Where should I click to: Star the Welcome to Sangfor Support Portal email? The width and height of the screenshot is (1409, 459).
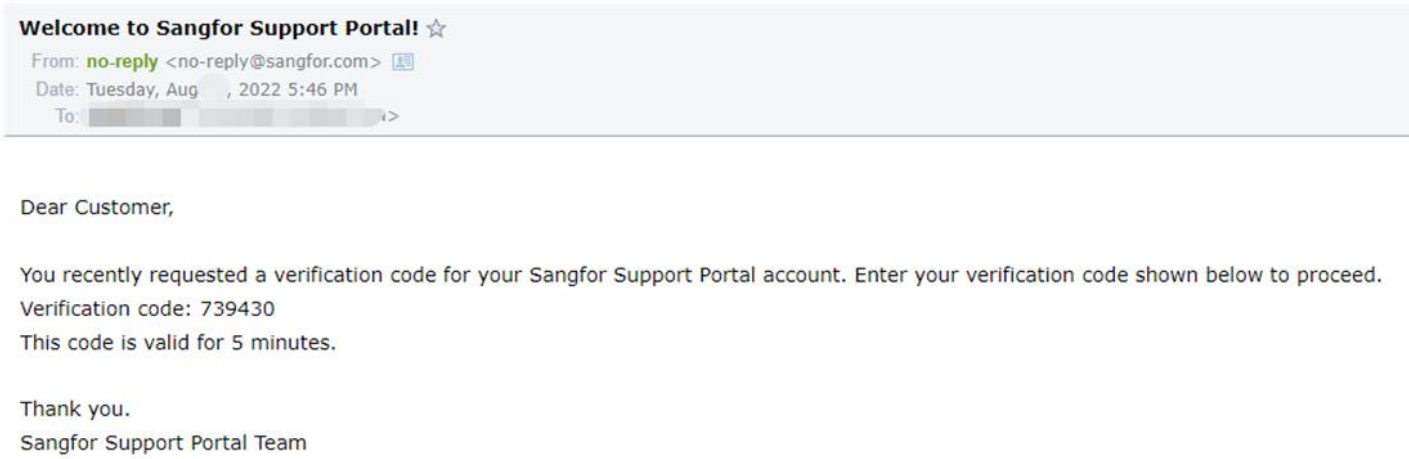pyautogui.click(x=435, y=30)
